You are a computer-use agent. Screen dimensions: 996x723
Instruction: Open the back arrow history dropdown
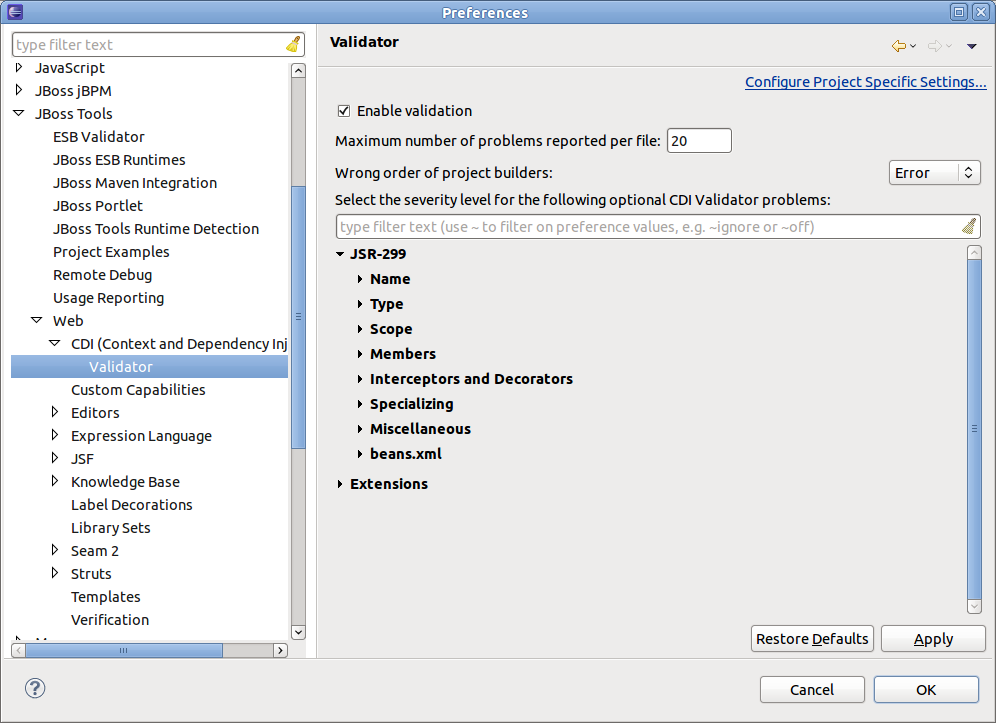913,46
